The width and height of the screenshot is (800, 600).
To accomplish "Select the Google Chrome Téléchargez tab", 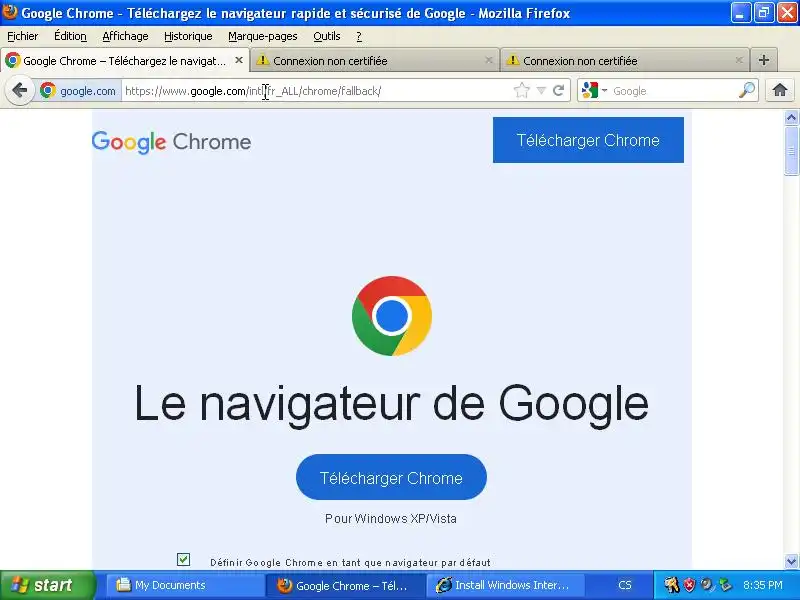I will pyautogui.click(x=125, y=60).
